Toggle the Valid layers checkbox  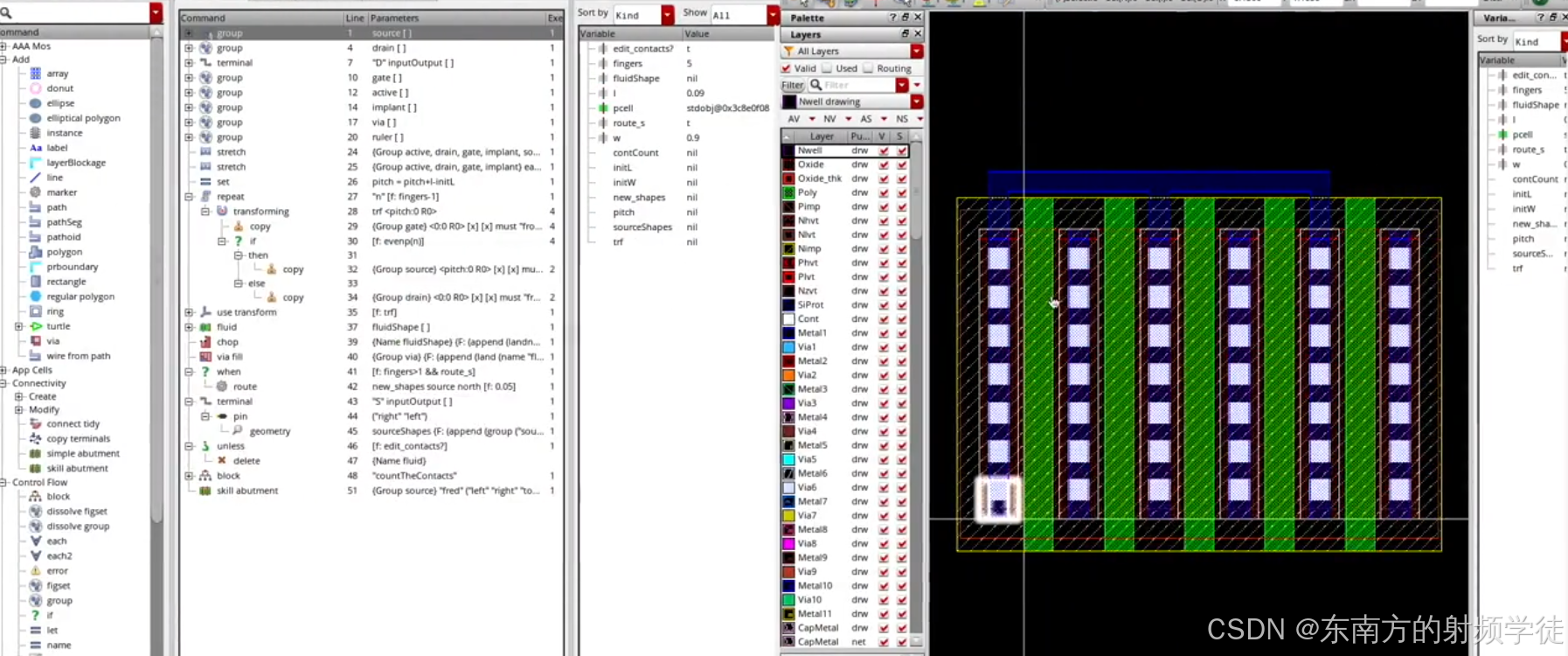pos(787,68)
